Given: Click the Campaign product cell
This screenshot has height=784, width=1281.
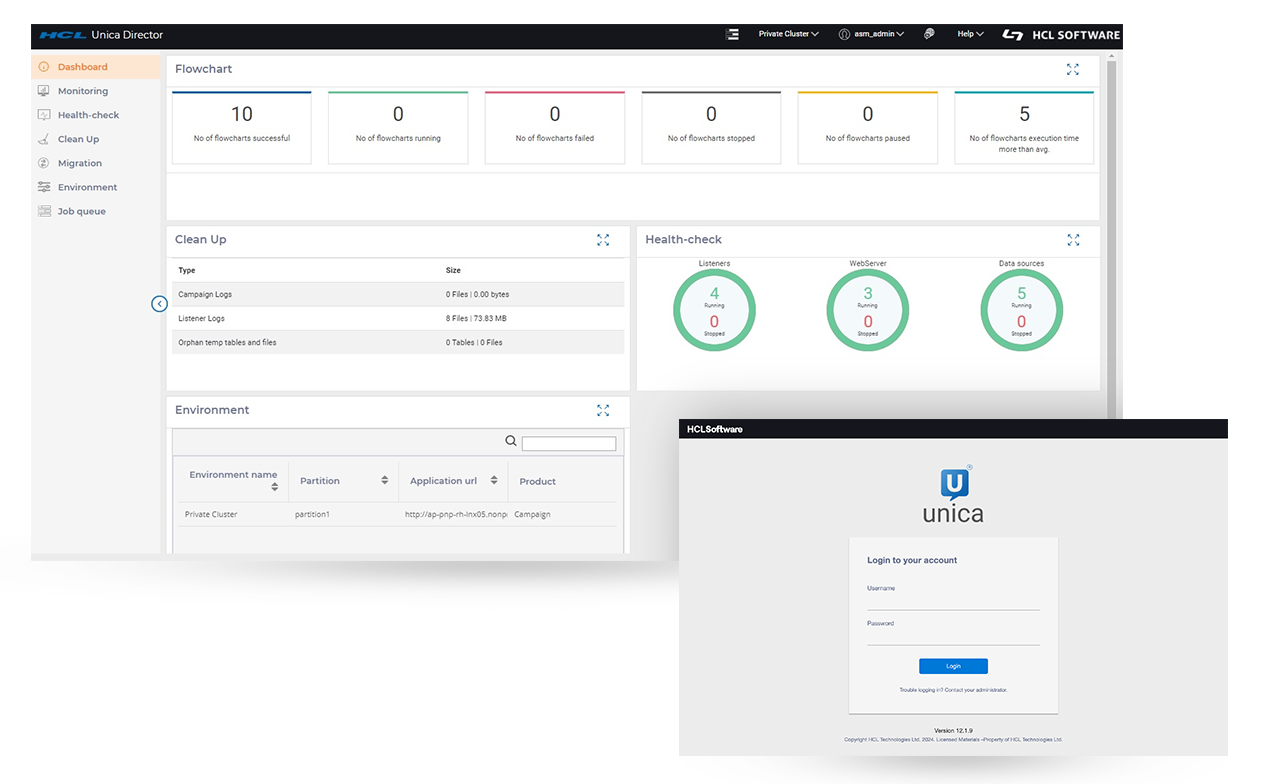Looking at the screenshot, I should pyautogui.click(x=532, y=514).
